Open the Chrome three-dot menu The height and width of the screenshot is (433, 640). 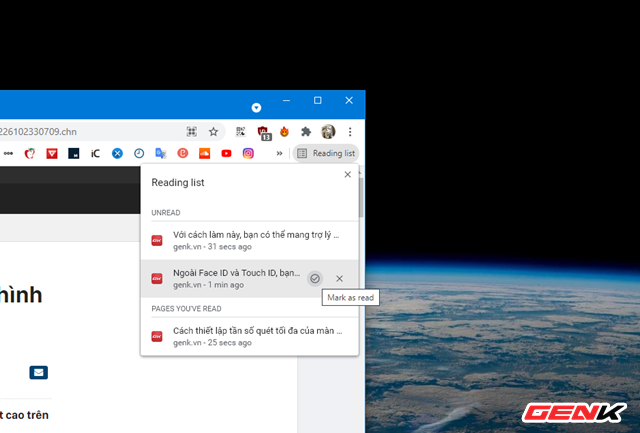(x=350, y=131)
